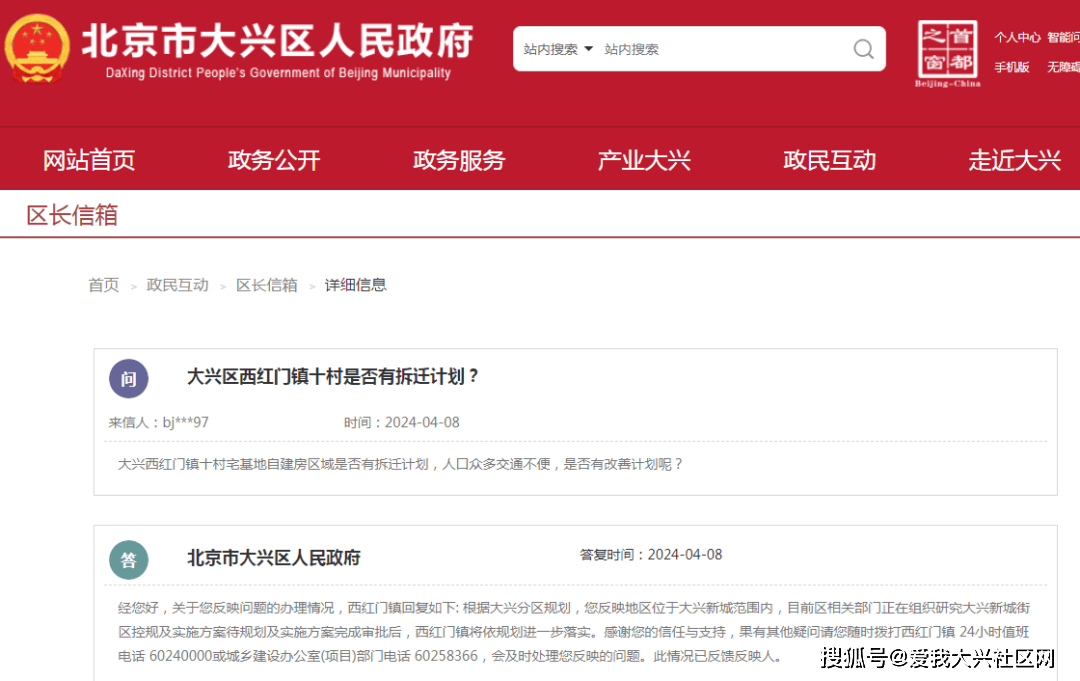Select the 政务服务 navigation item
The width and height of the screenshot is (1080, 681).
(459, 160)
